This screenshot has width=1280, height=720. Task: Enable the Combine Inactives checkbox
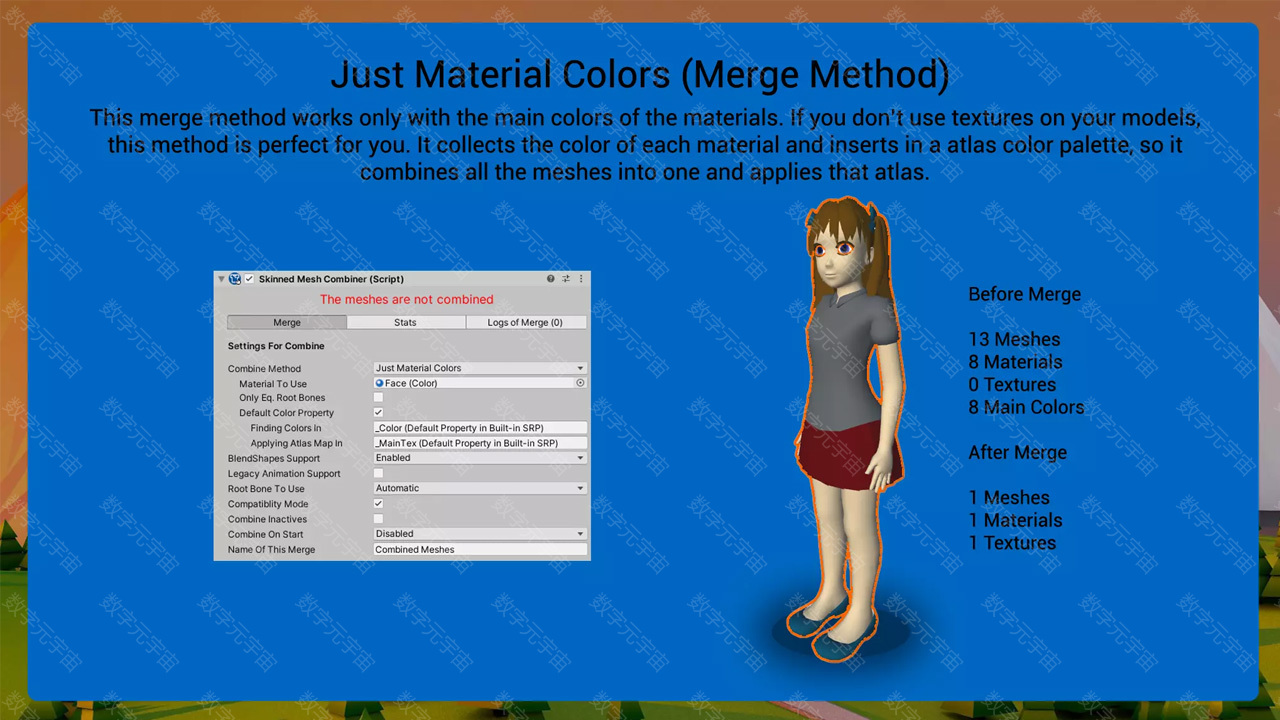pyautogui.click(x=378, y=519)
